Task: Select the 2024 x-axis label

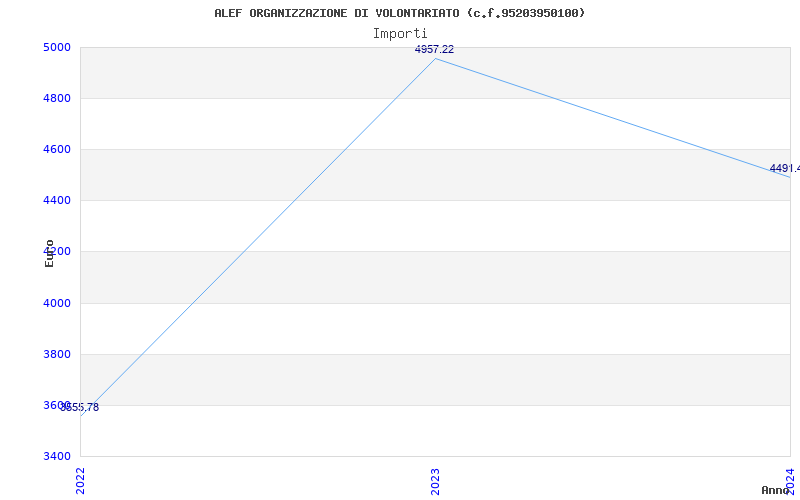Action: click(x=790, y=481)
